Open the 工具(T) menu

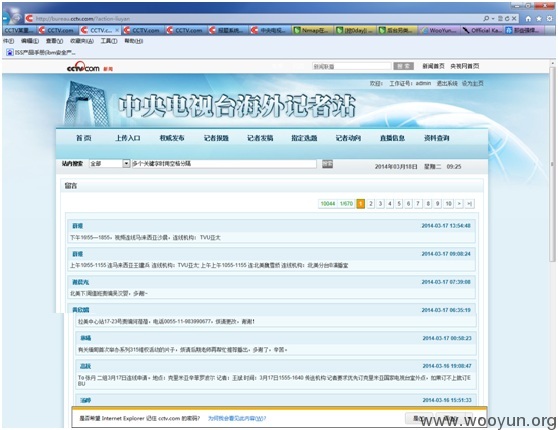[109, 41]
